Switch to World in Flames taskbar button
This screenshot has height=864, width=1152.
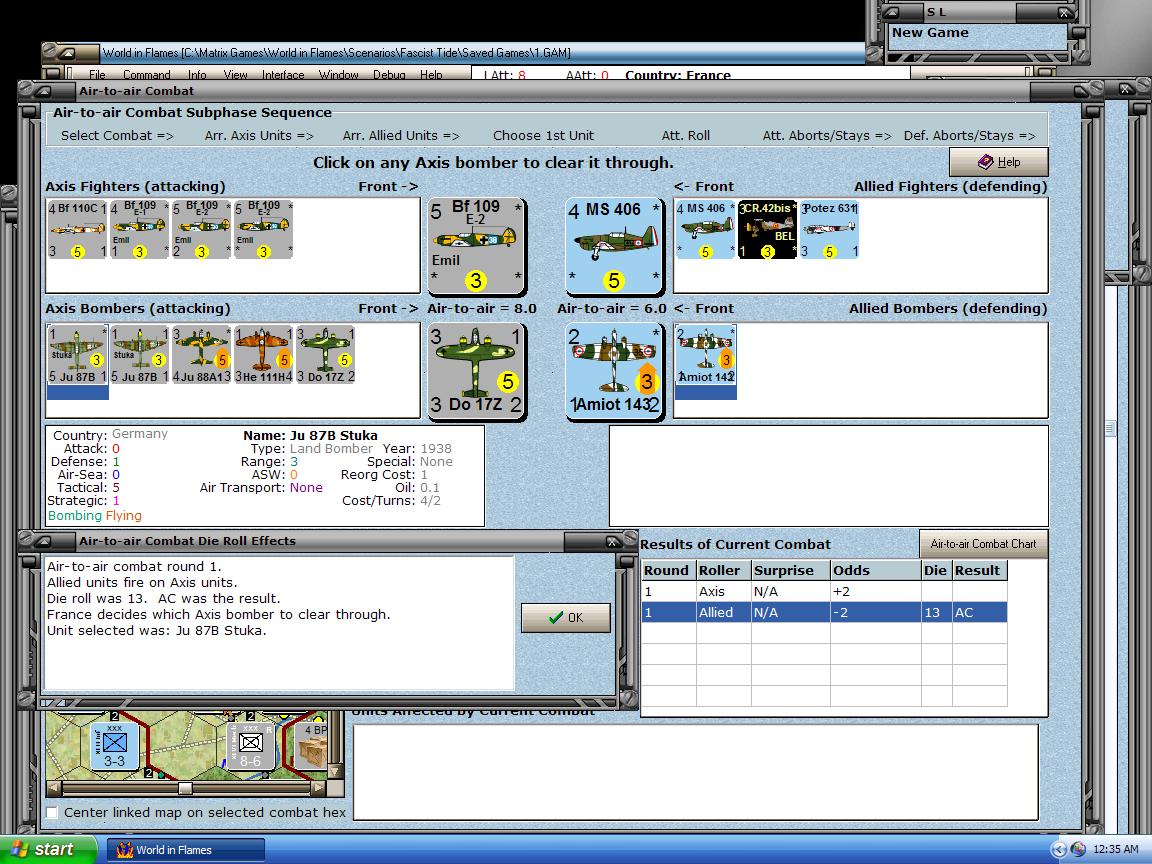point(186,850)
